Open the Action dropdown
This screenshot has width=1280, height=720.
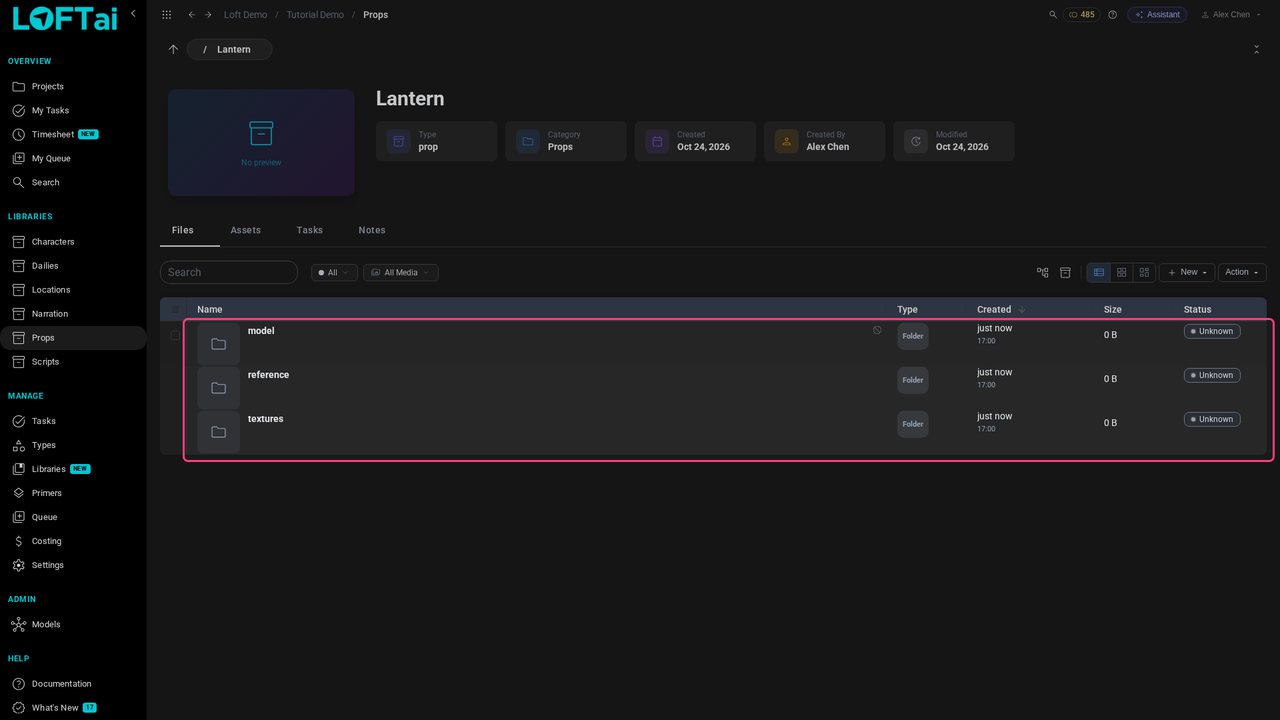[1242, 272]
